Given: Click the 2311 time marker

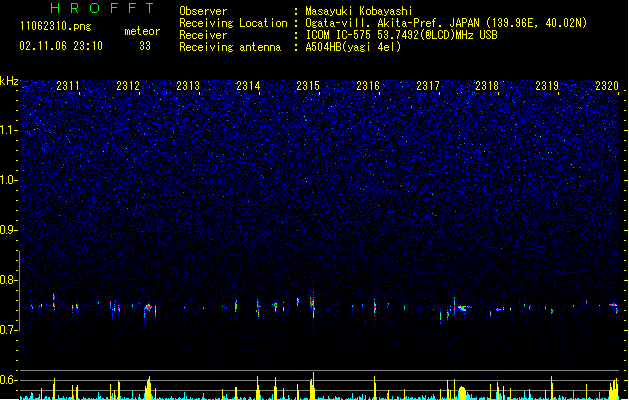Looking at the screenshot, I should 68,86.
